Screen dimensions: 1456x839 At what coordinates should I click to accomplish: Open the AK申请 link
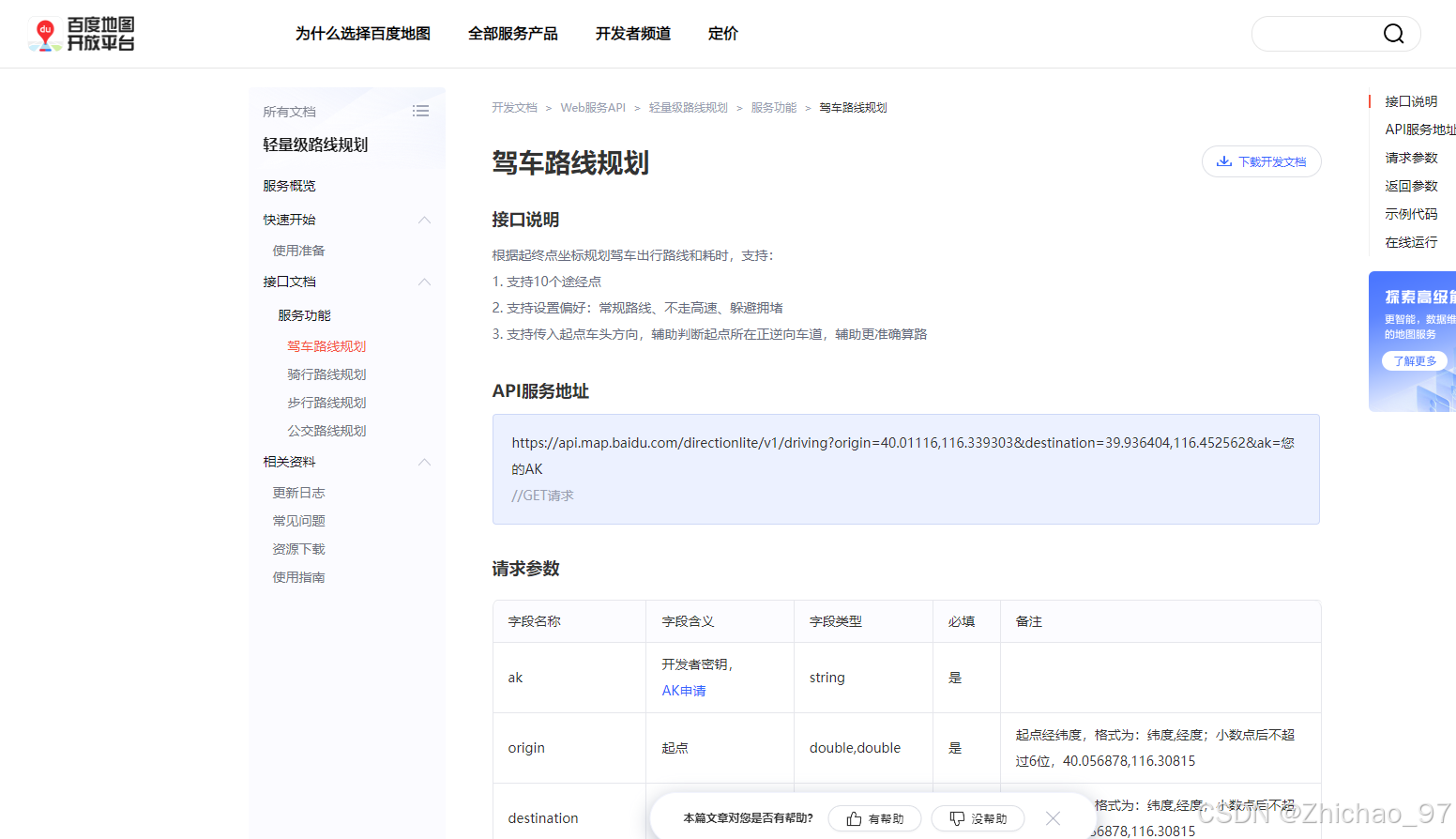tap(684, 691)
